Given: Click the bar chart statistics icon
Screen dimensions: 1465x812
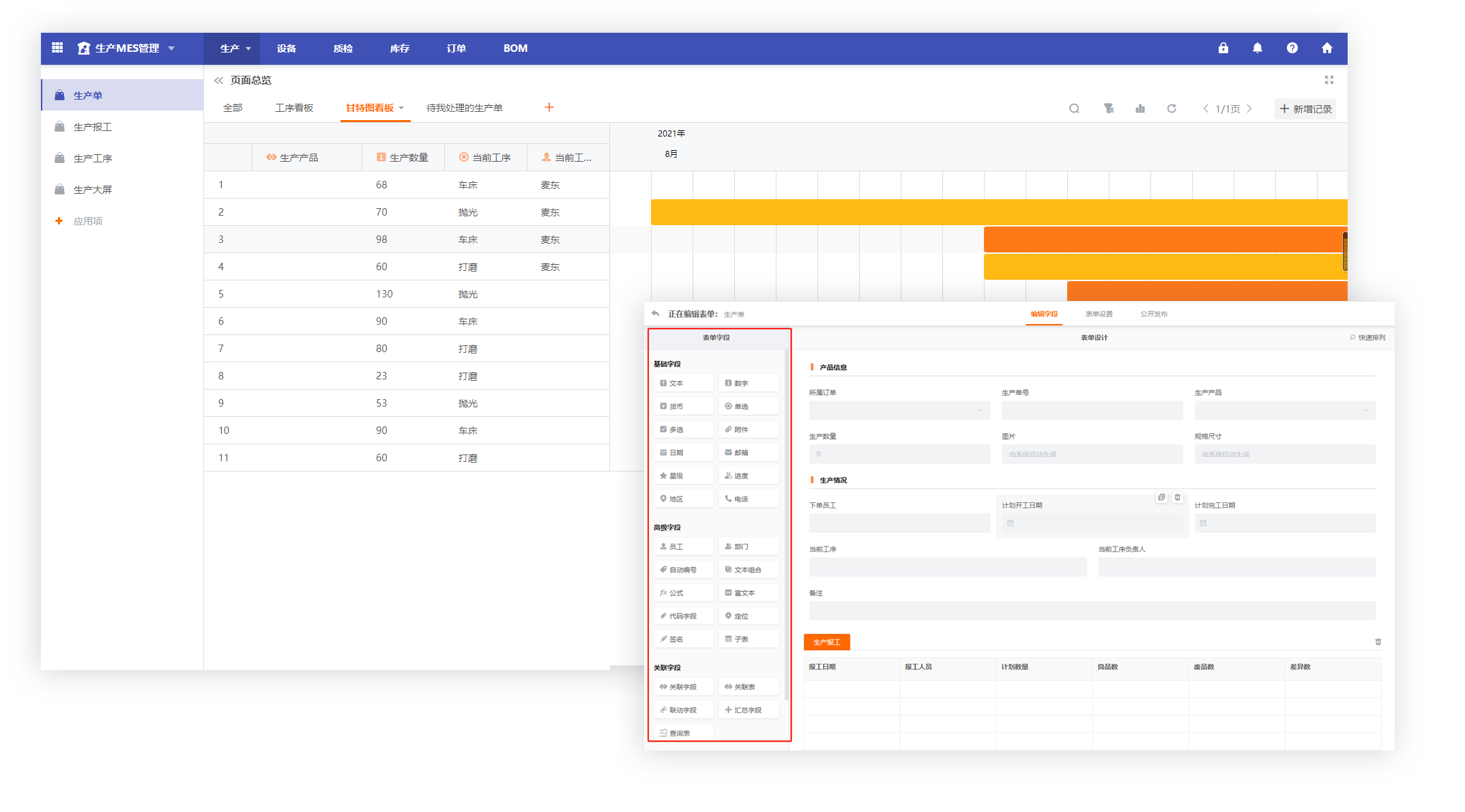Looking at the screenshot, I should click(x=1140, y=108).
